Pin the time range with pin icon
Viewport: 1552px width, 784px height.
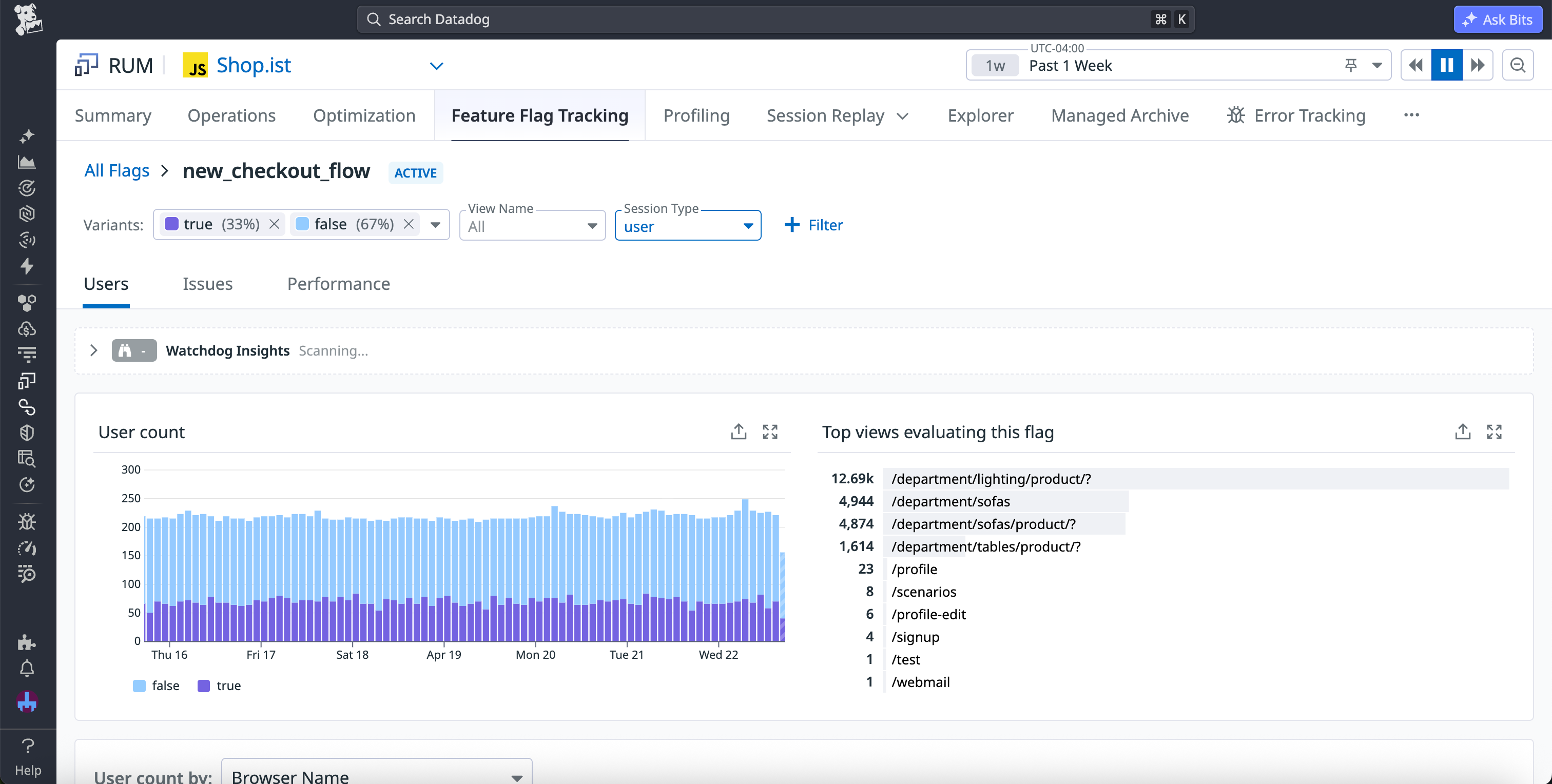coord(1351,65)
